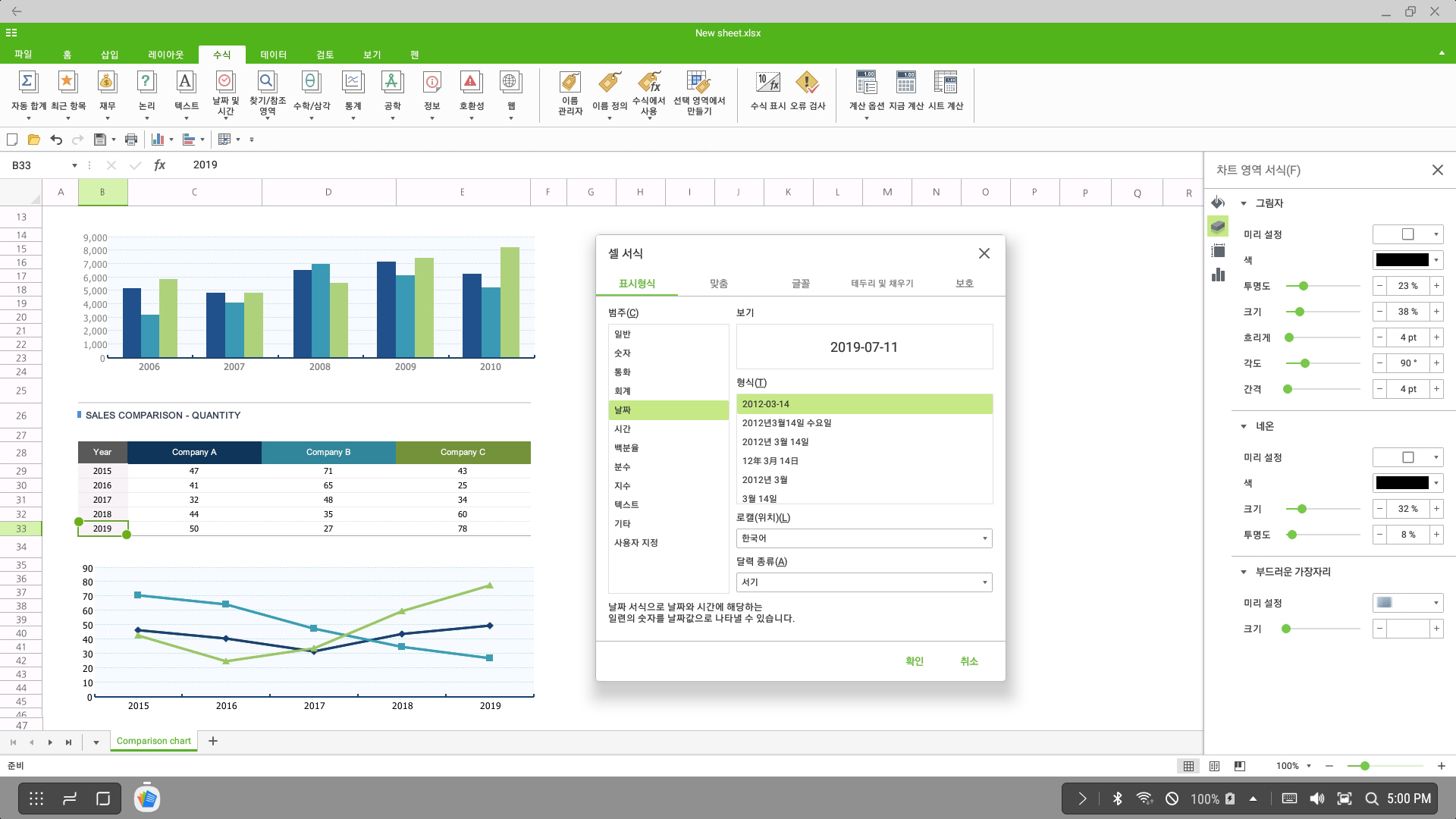Click Use in Formula (수식에서 사용)
The width and height of the screenshot is (1456, 819).
[x=648, y=93]
